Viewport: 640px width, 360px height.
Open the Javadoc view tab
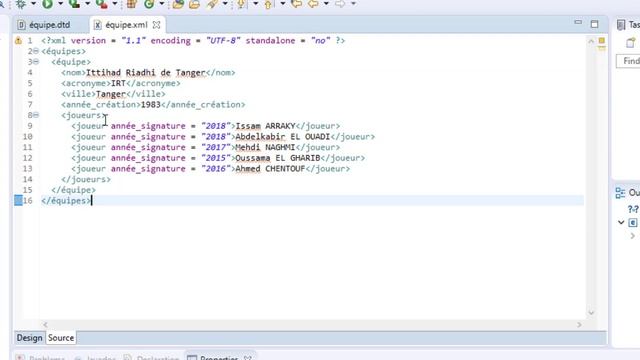pos(96,358)
